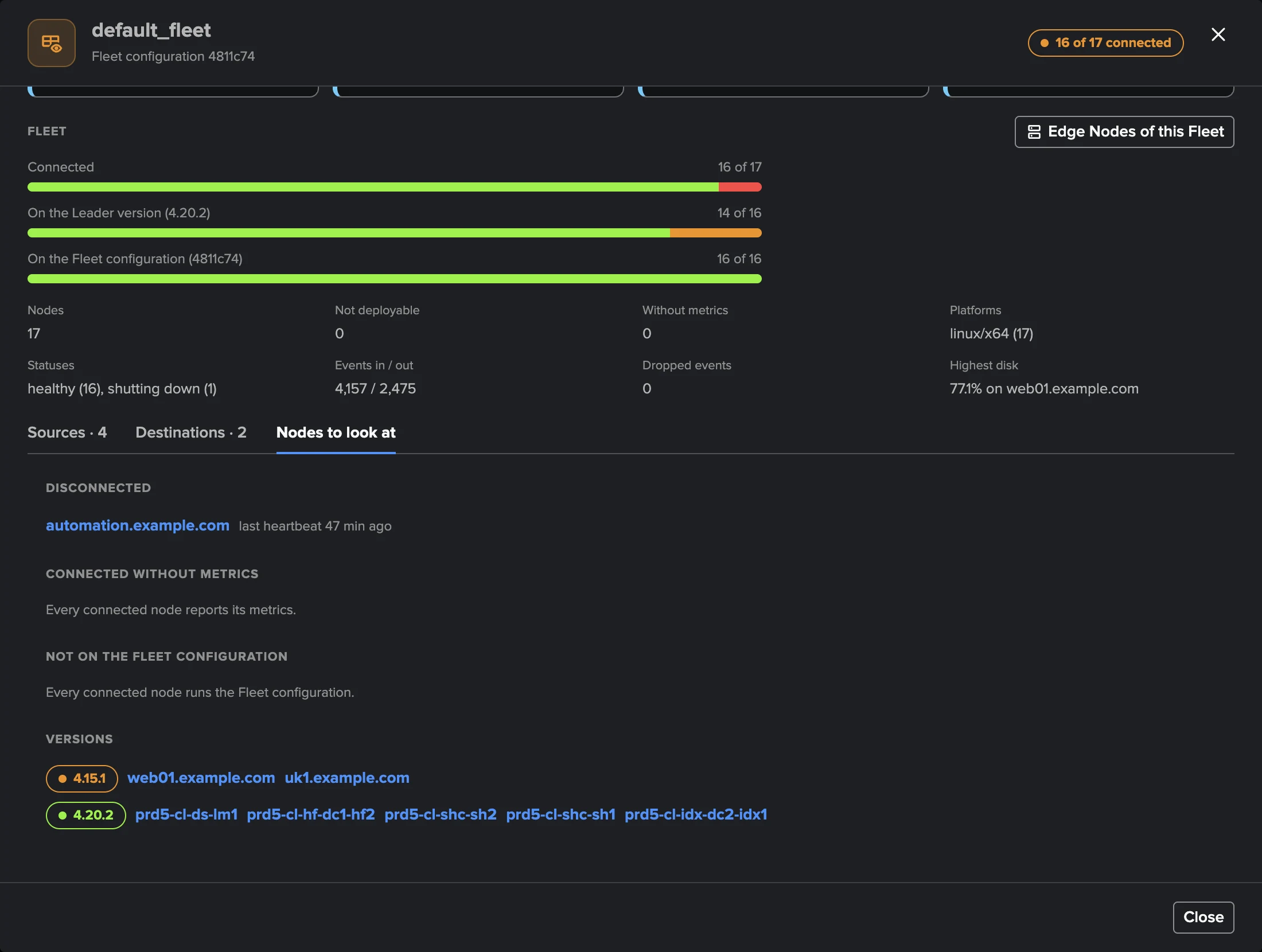Click the 4.20.2 version badge

pos(86,815)
